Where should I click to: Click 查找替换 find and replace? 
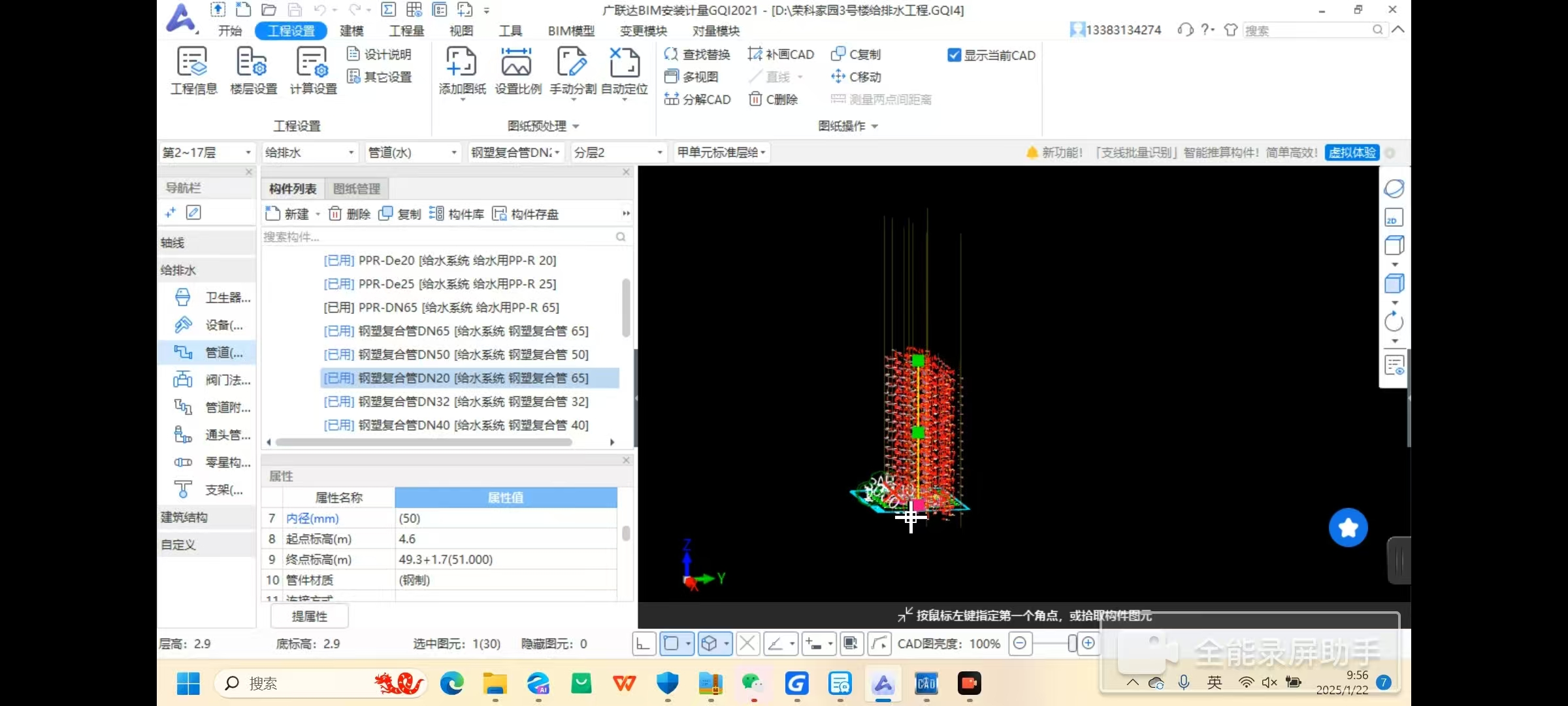coord(697,54)
